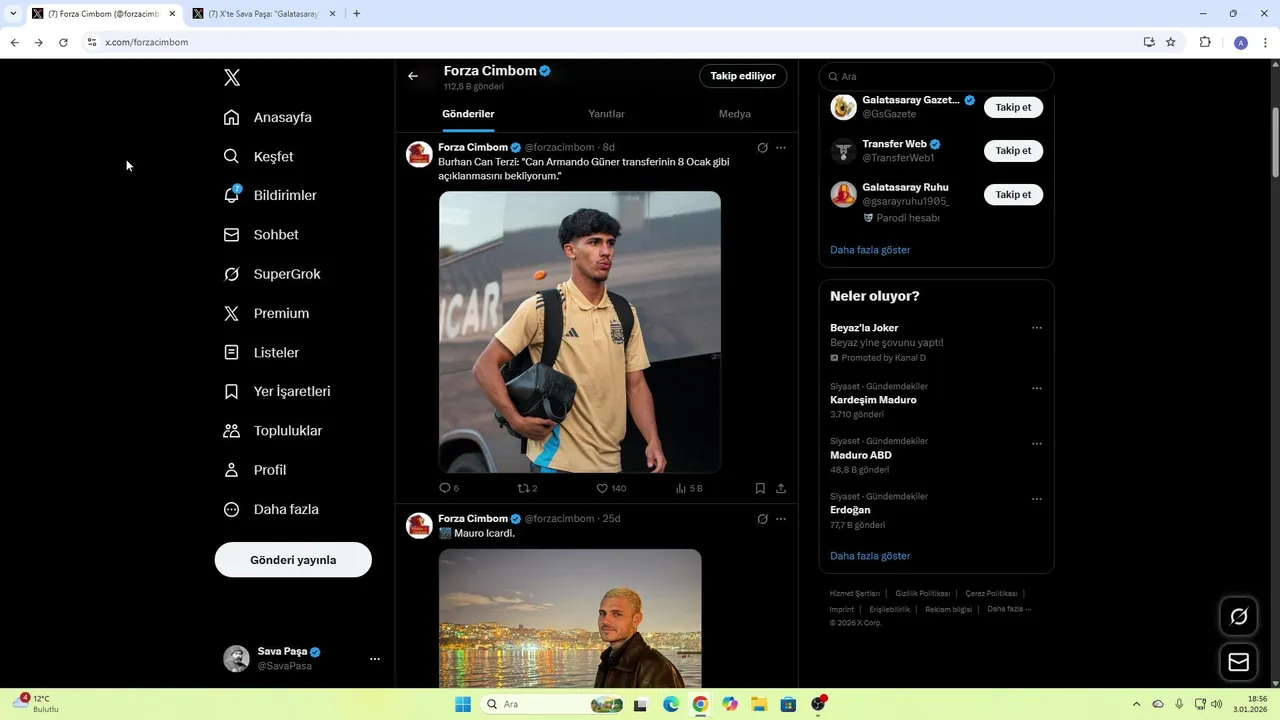Open options for Kardeşim Maduro trend
1280x720 pixels.
click(x=1037, y=388)
